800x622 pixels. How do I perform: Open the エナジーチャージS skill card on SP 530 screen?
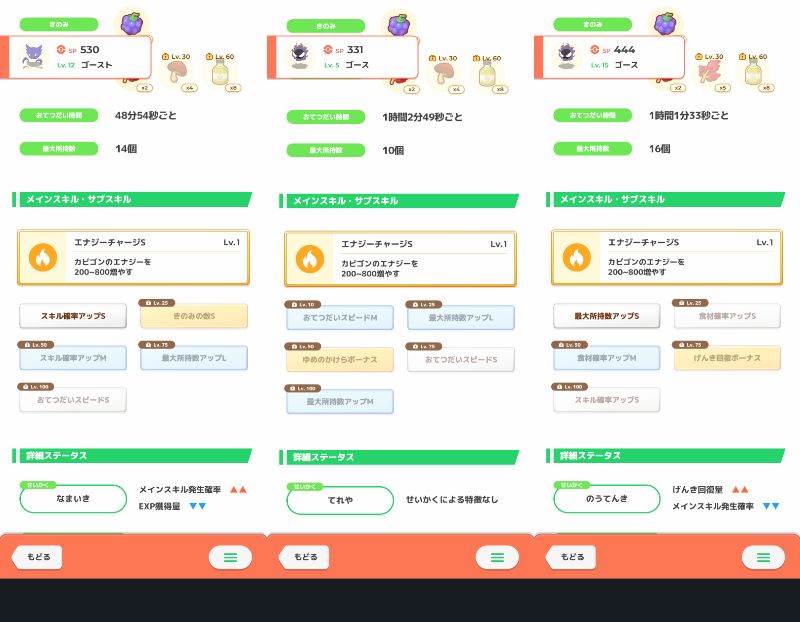point(133,257)
